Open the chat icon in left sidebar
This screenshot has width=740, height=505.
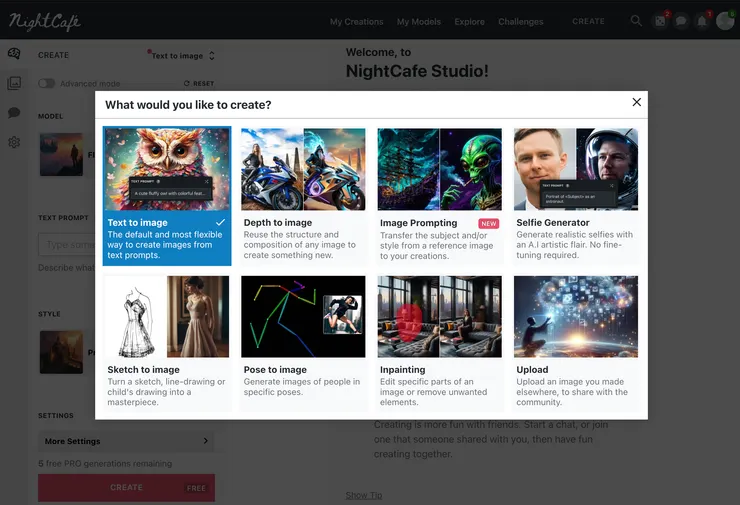point(14,112)
